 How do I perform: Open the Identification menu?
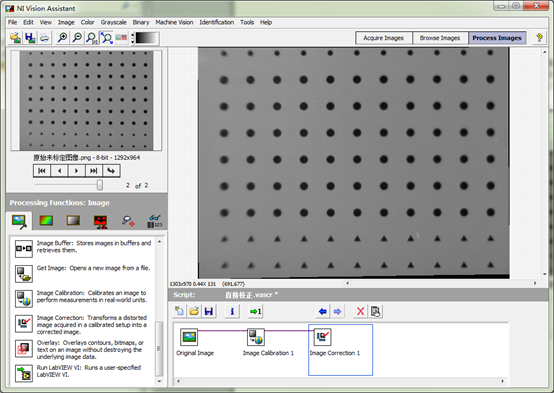pyautogui.click(x=217, y=22)
